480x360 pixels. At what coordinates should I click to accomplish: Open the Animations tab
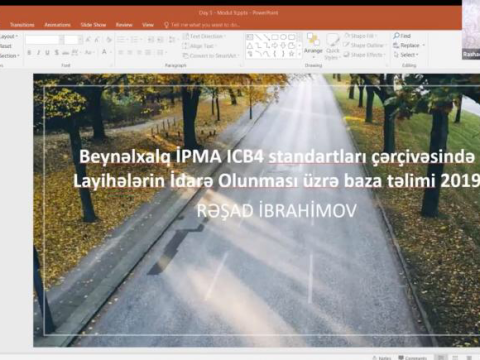pyautogui.click(x=57, y=25)
